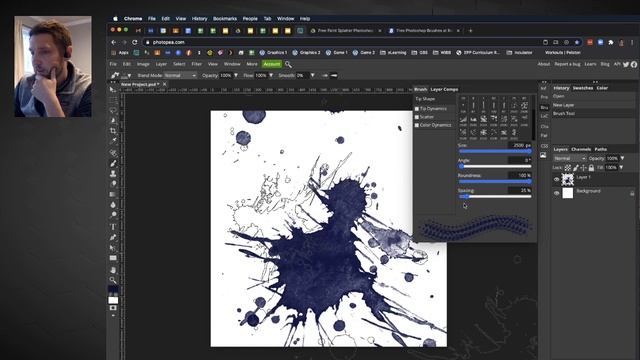The height and width of the screenshot is (360, 640).
Task: Open the LaC side panel icon
Action: (544, 116)
